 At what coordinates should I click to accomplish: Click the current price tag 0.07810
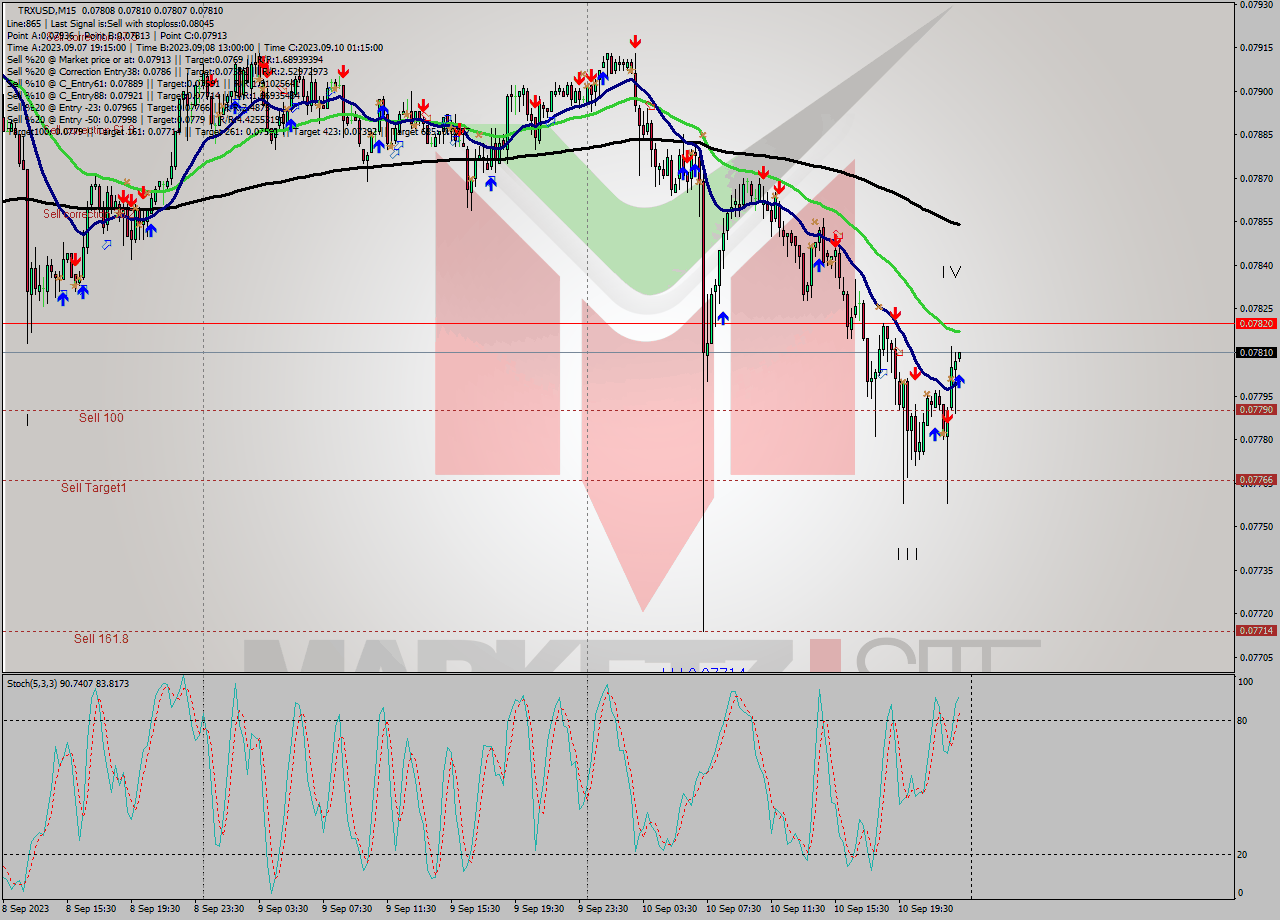tap(1256, 352)
